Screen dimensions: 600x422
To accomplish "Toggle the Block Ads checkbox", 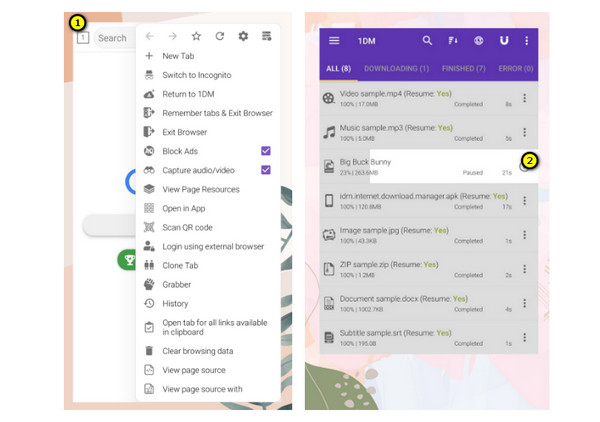I will click(266, 151).
